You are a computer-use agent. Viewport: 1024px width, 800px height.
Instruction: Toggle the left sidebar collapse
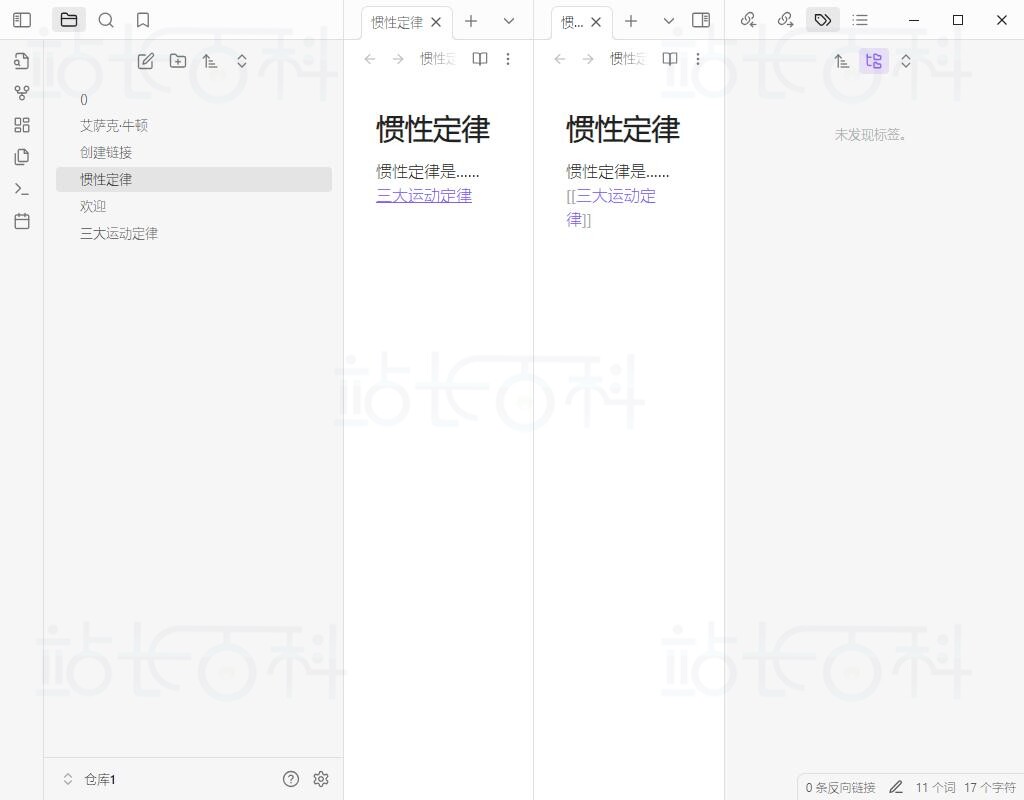tap(22, 20)
